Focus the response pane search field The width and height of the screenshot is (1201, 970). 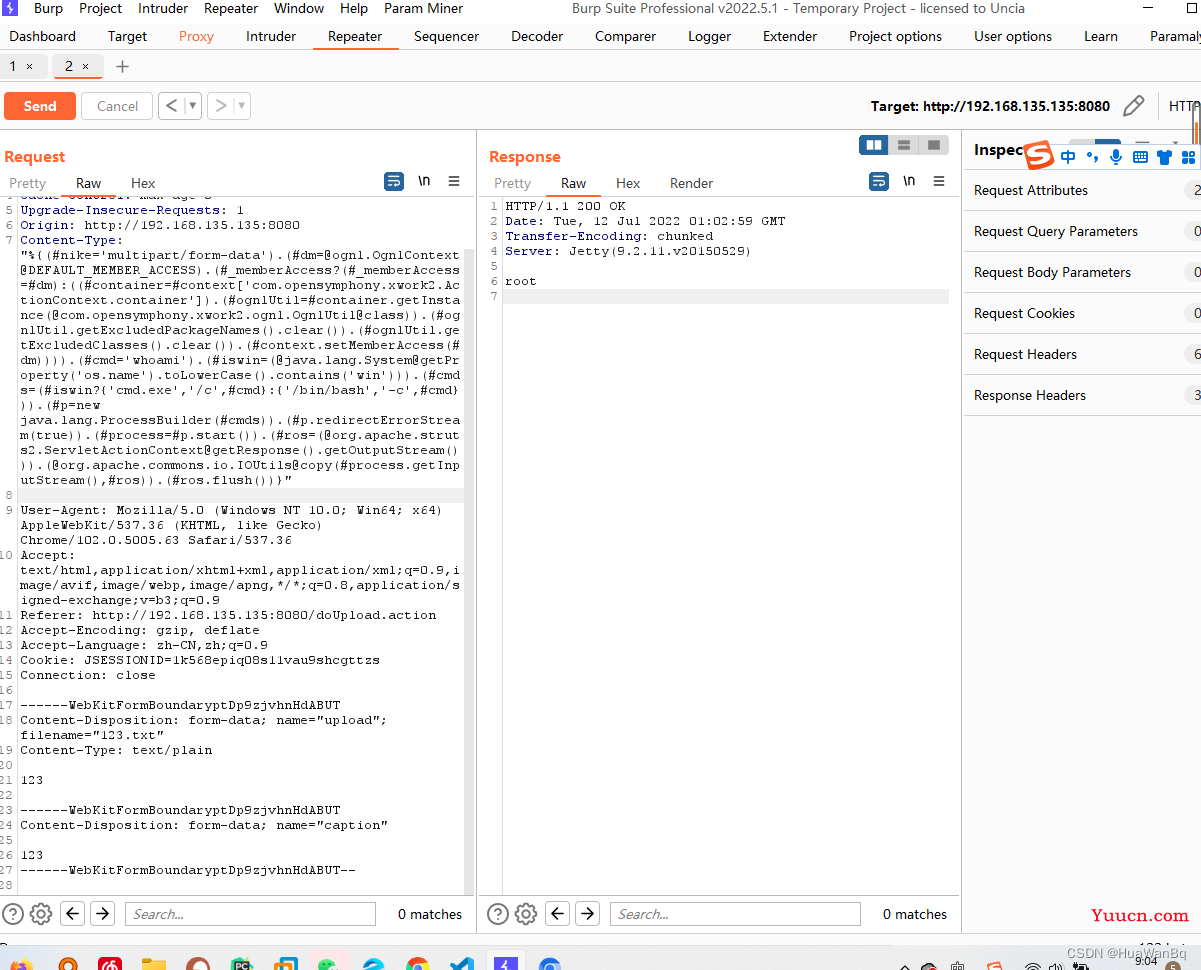(735, 913)
